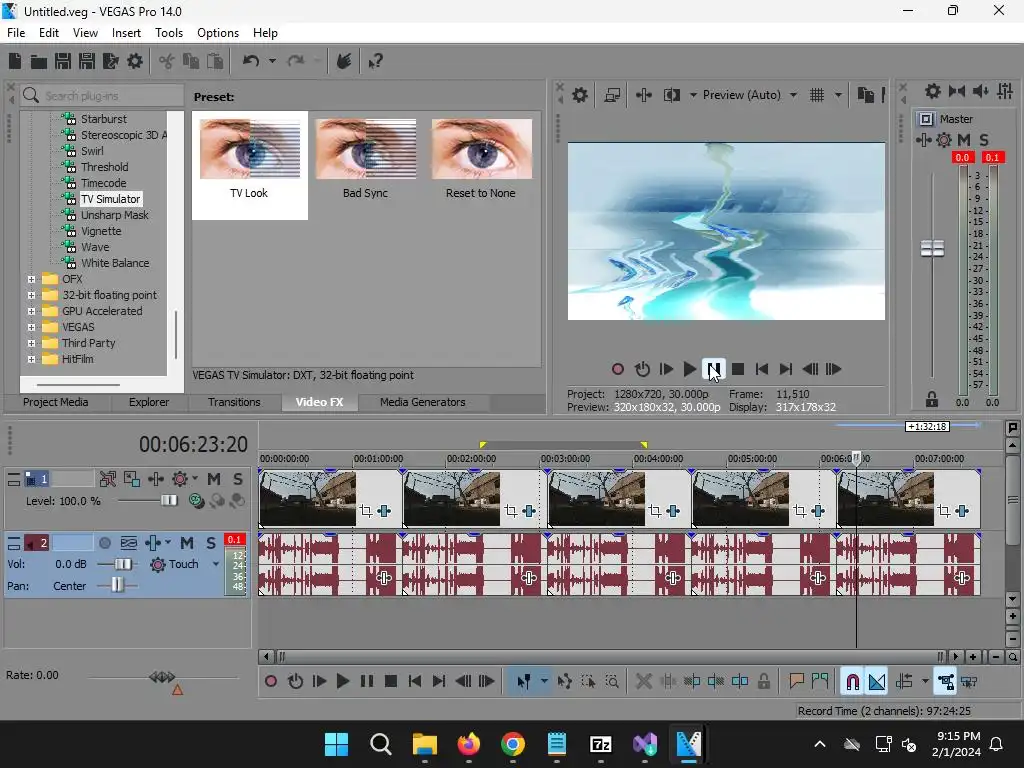Image resolution: width=1024 pixels, height=768 pixels.
Task: Adjust audio track Pan slider
Action: pos(117,585)
